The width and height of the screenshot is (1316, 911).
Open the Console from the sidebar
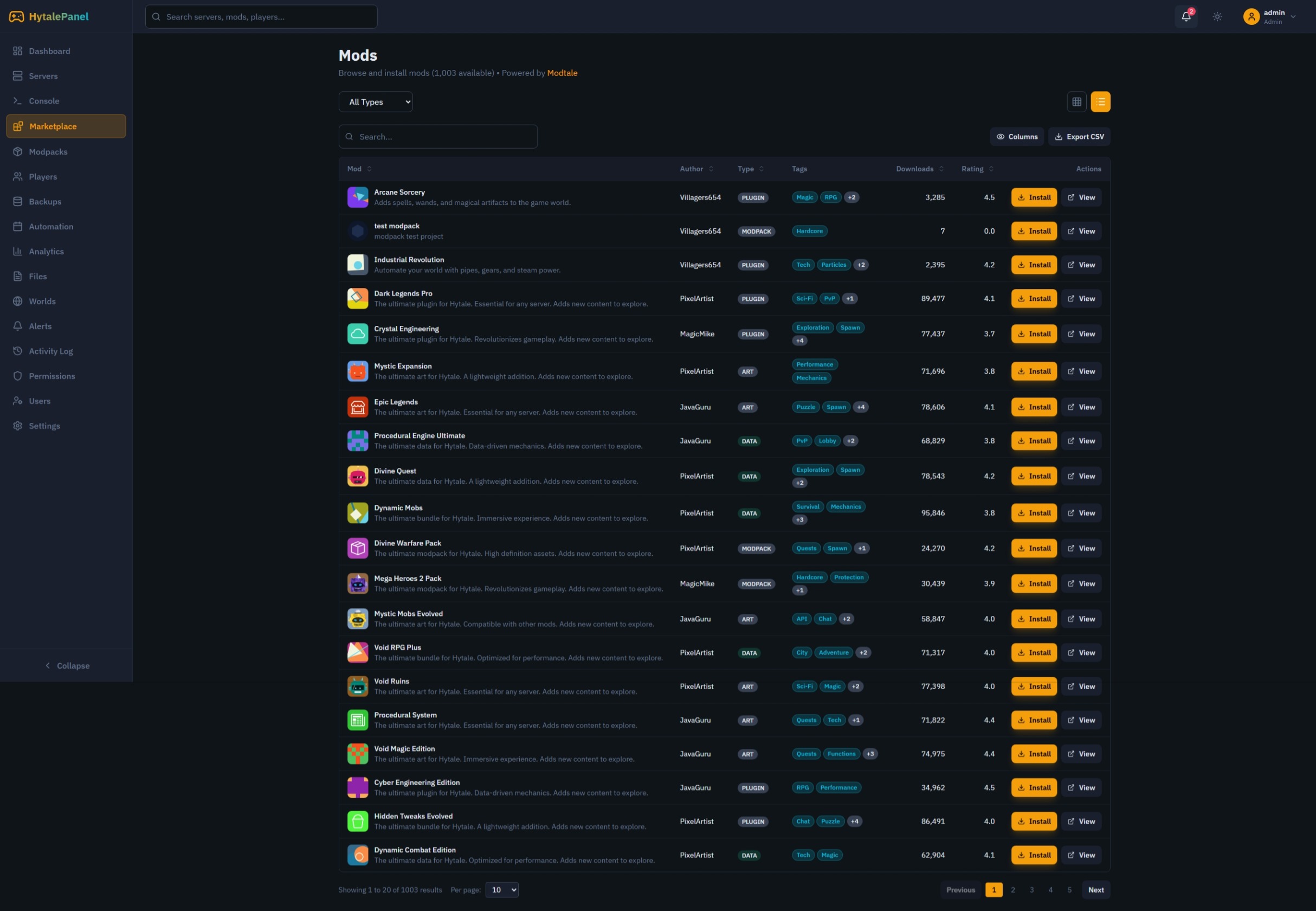pos(43,101)
